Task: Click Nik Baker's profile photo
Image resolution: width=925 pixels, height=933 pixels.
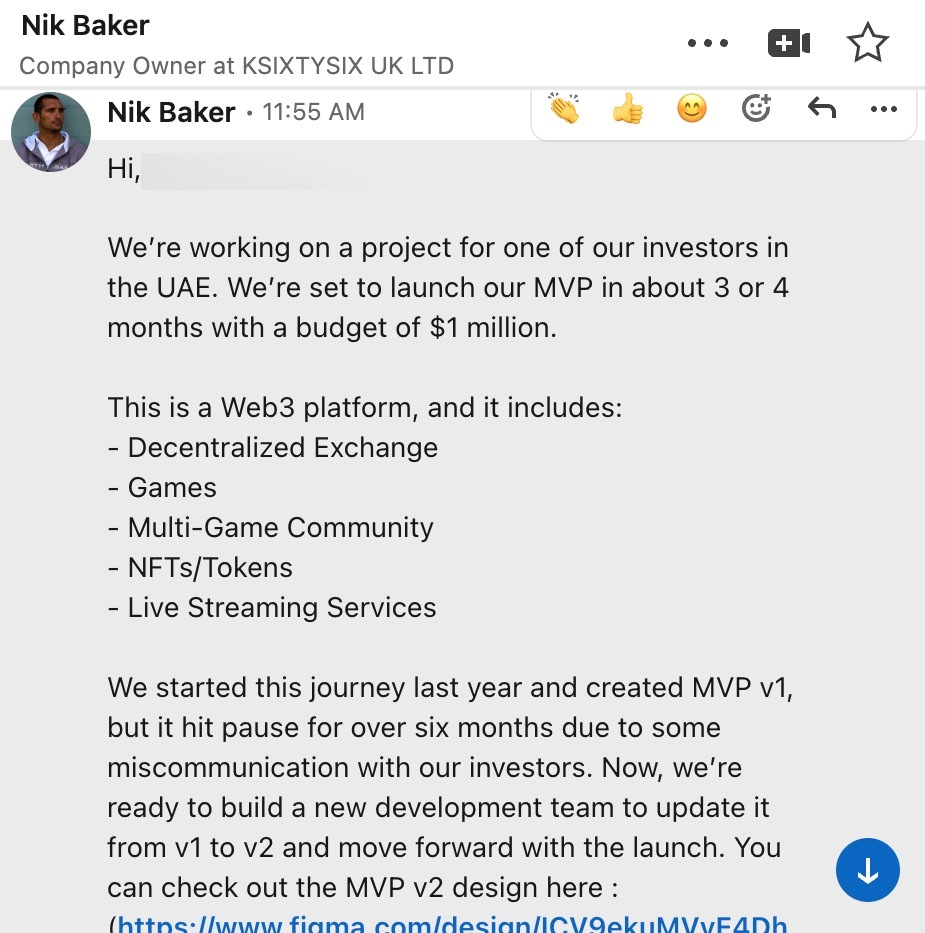Action: (x=51, y=132)
